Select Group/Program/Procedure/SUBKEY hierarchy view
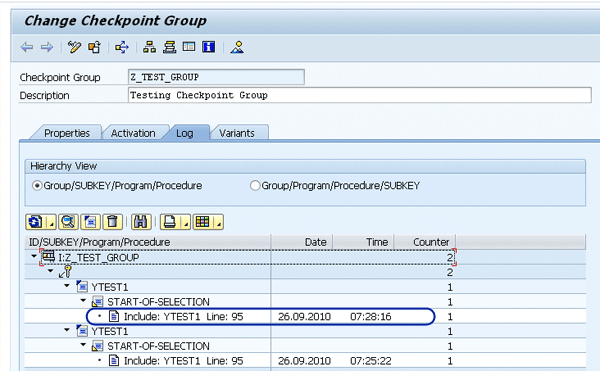This screenshot has height=371, width=600. click(255, 186)
